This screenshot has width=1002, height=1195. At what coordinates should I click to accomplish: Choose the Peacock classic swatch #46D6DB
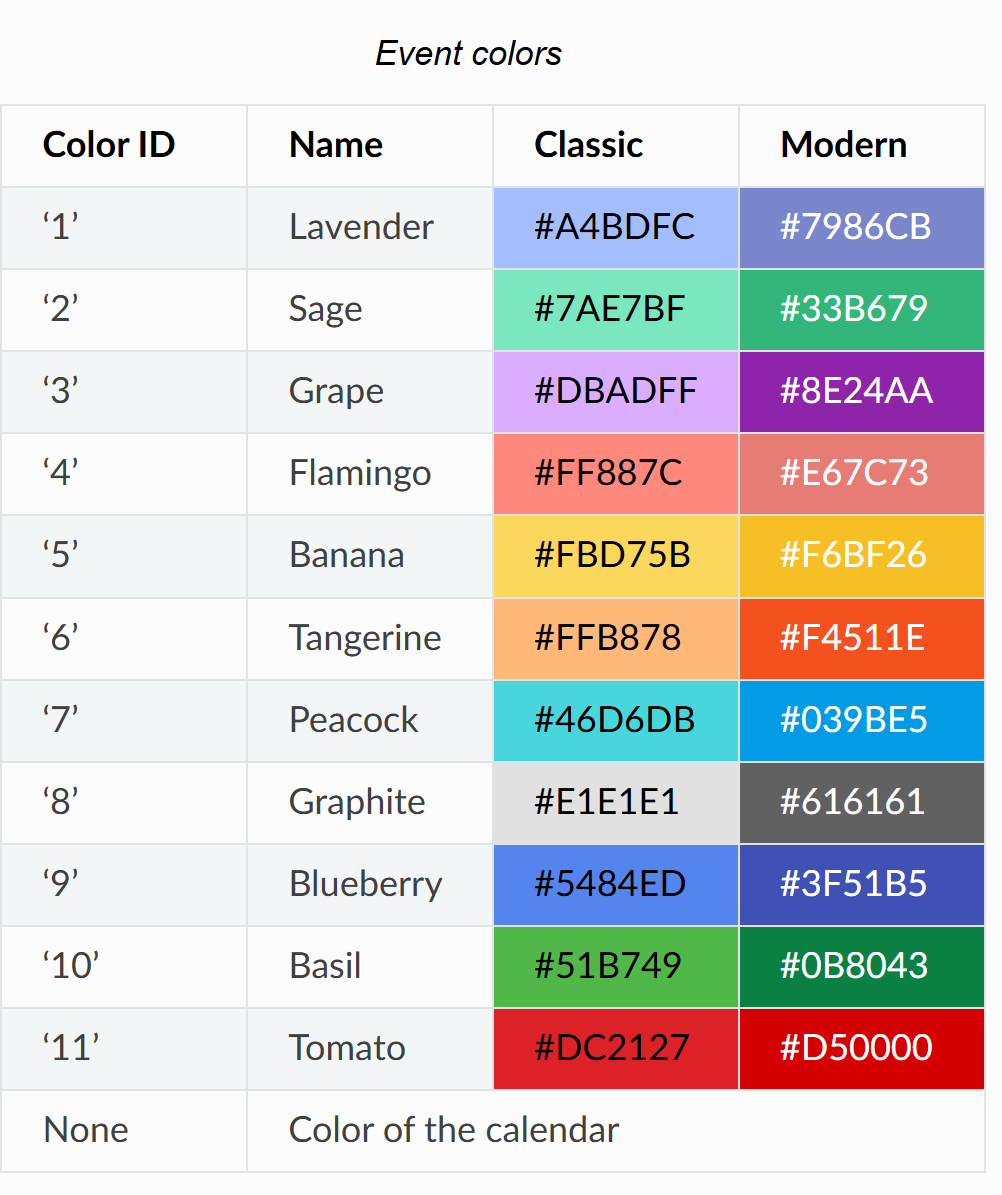pos(615,720)
